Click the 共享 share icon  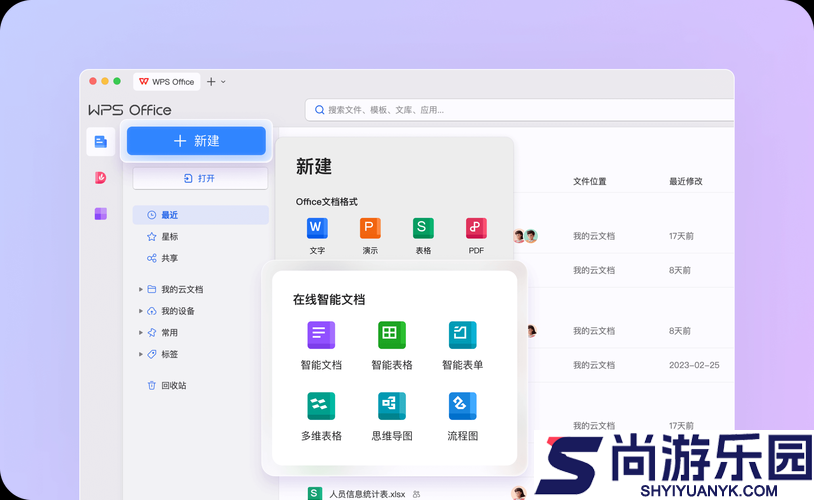[x=152, y=258]
